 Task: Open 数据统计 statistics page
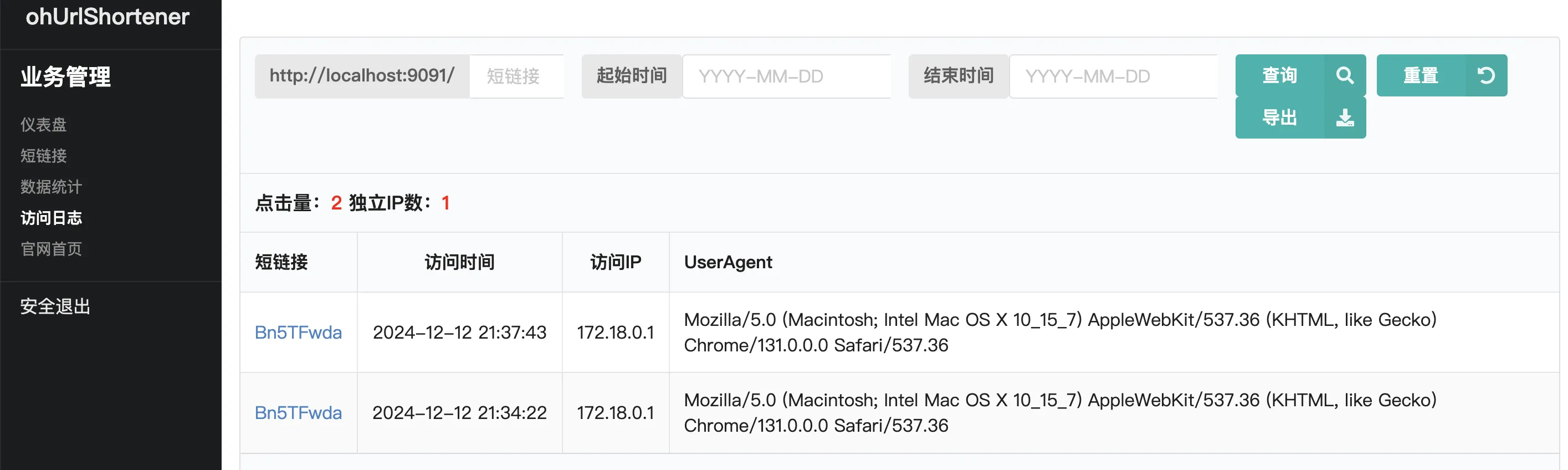pyautogui.click(x=51, y=187)
